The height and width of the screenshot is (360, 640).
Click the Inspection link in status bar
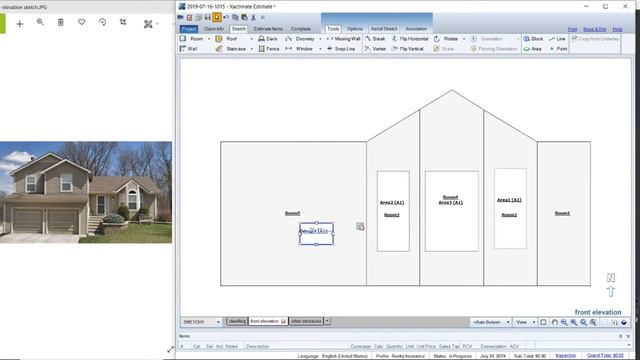[565, 356]
